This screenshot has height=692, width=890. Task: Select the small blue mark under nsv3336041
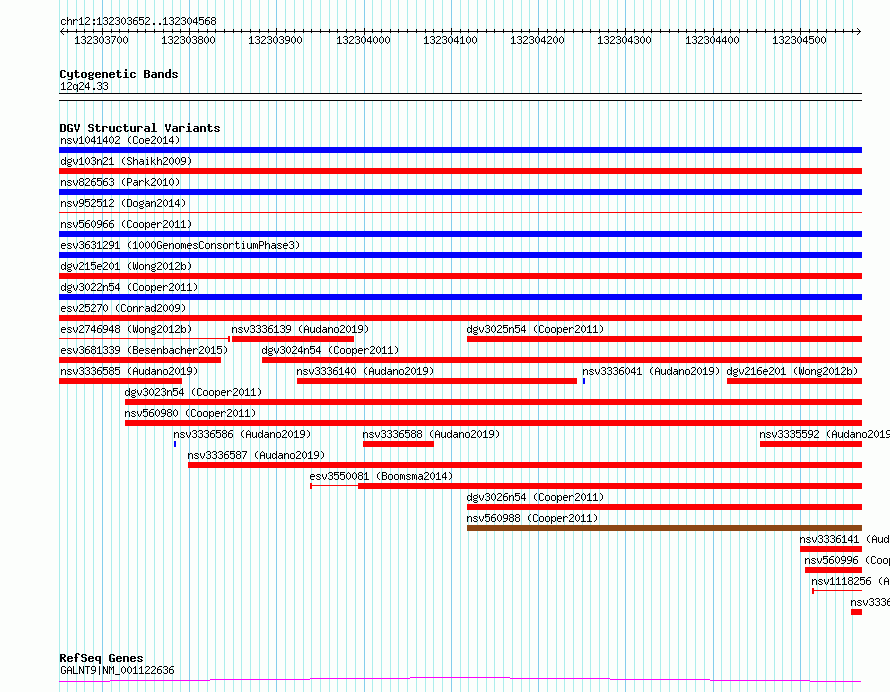click(583, 381)
